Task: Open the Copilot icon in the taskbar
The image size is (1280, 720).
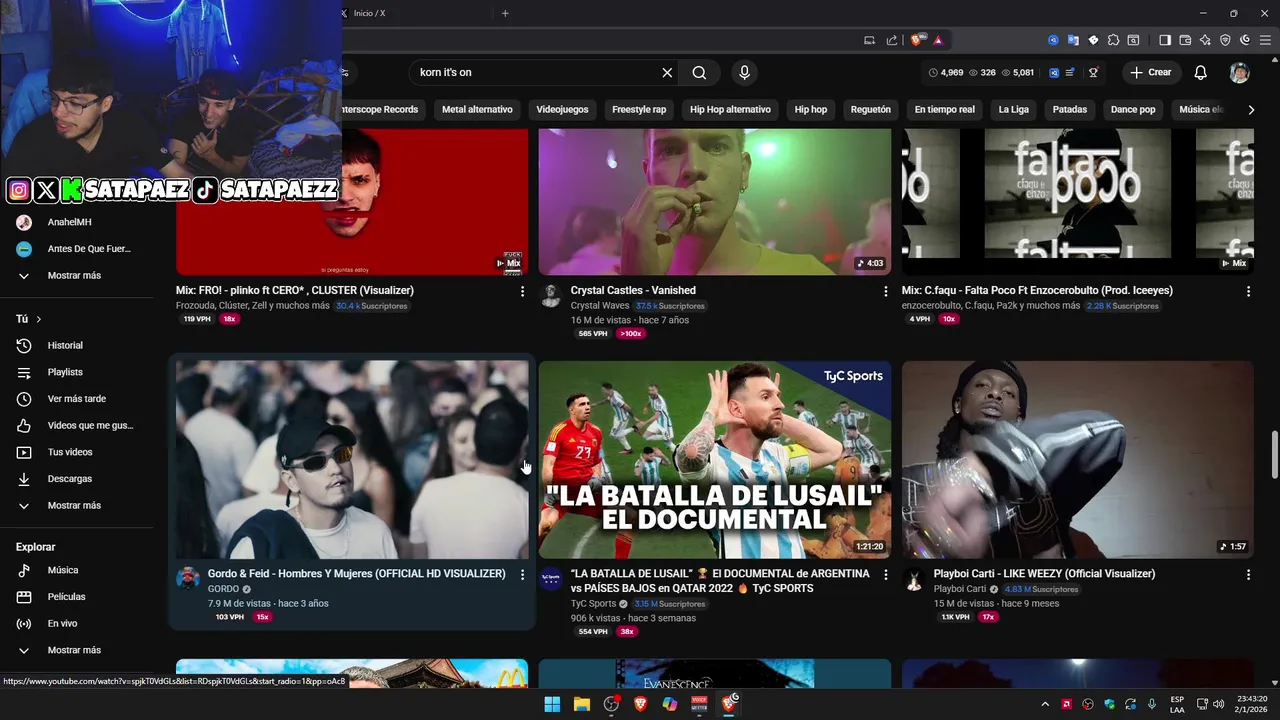Action: 670,704
